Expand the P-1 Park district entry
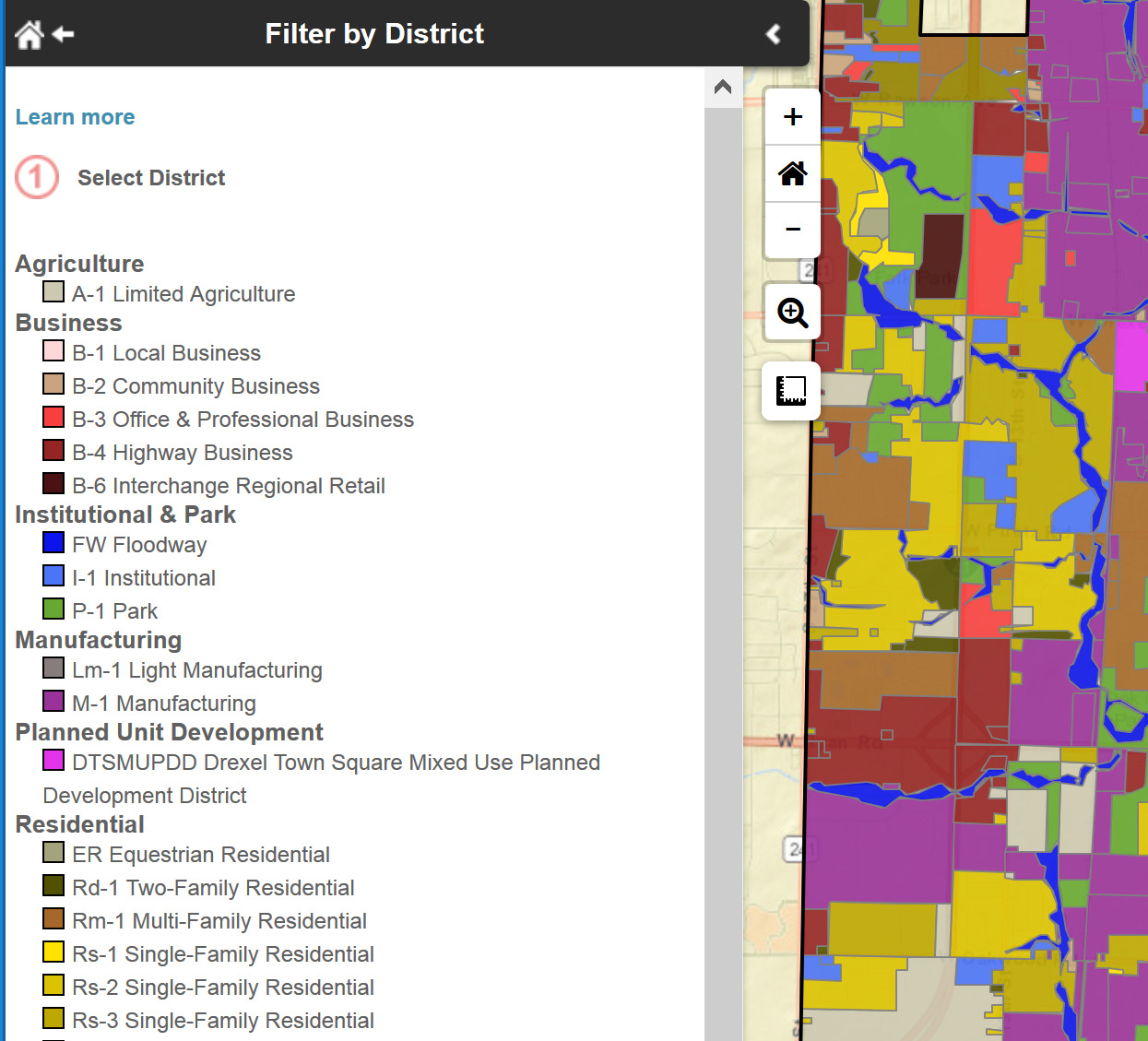 tap(114, 610)
